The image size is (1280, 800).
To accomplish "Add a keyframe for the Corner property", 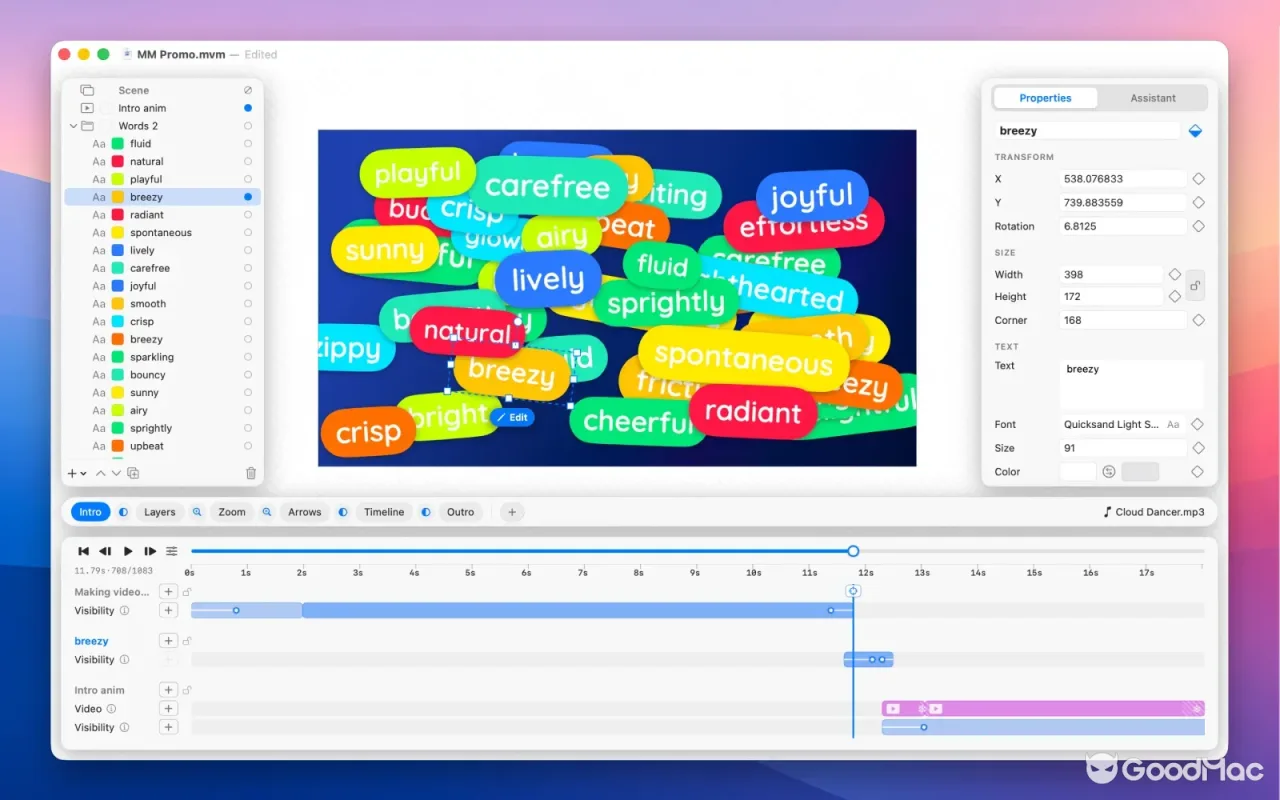I will point(1198,320).
